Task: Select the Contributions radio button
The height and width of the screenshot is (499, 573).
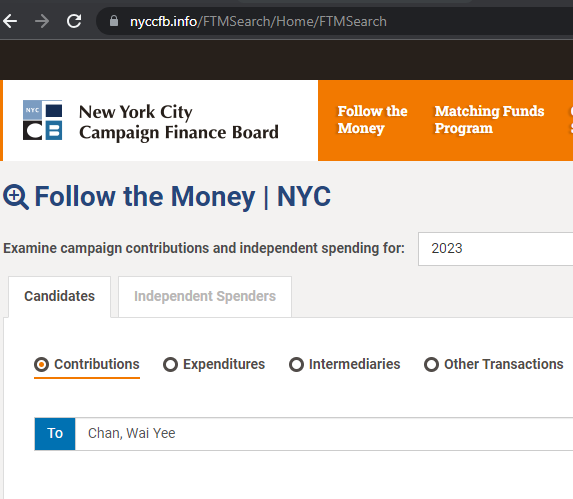Action: pyautogui.click(x=41, y=365)
